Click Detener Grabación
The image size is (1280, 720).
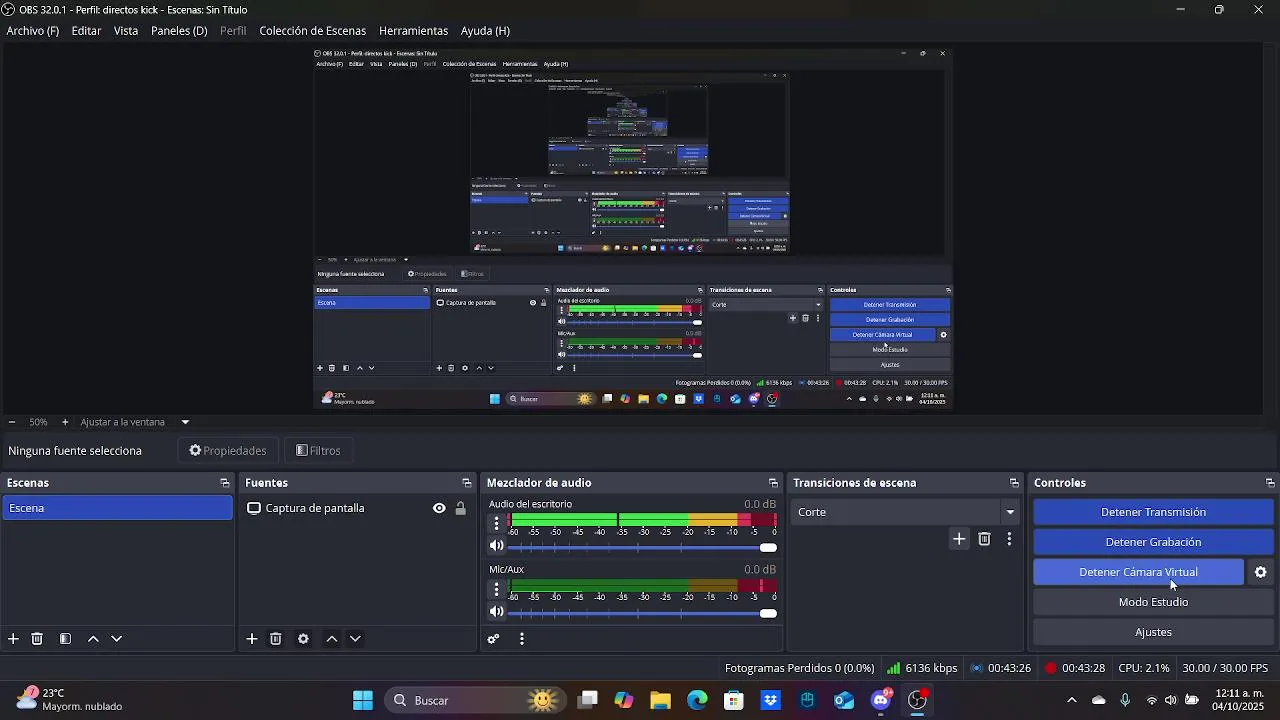(1153, 542)
